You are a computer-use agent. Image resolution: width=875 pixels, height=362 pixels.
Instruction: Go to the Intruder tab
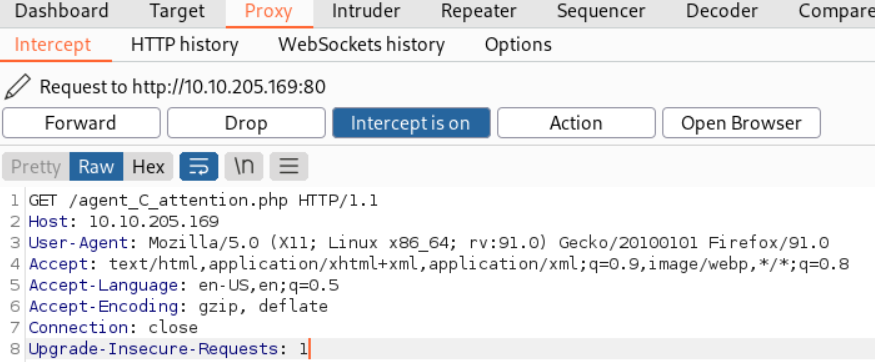pyautogui.click(x=366, y=11)
